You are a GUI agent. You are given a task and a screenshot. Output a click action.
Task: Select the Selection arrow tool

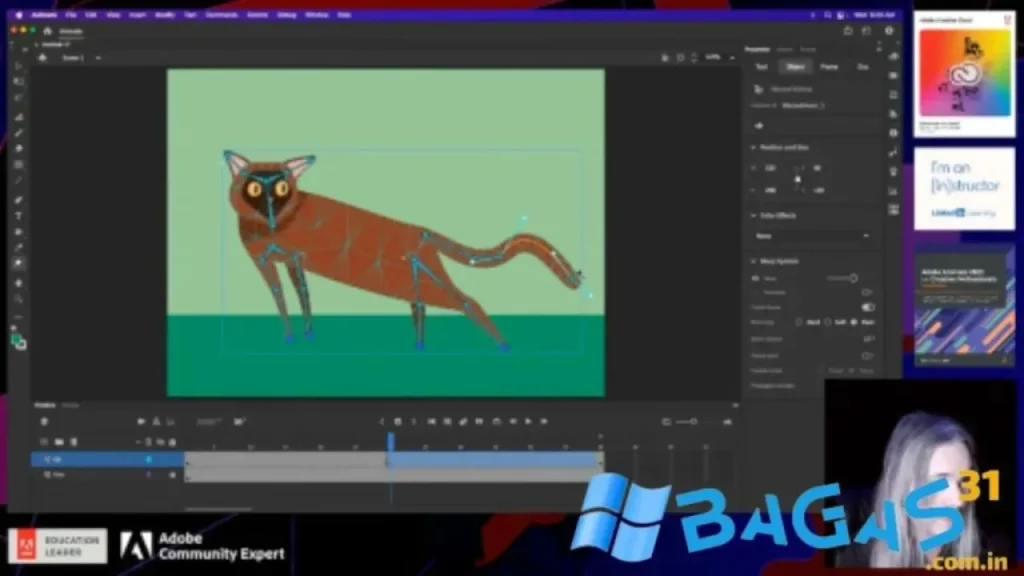click(18, 66)
